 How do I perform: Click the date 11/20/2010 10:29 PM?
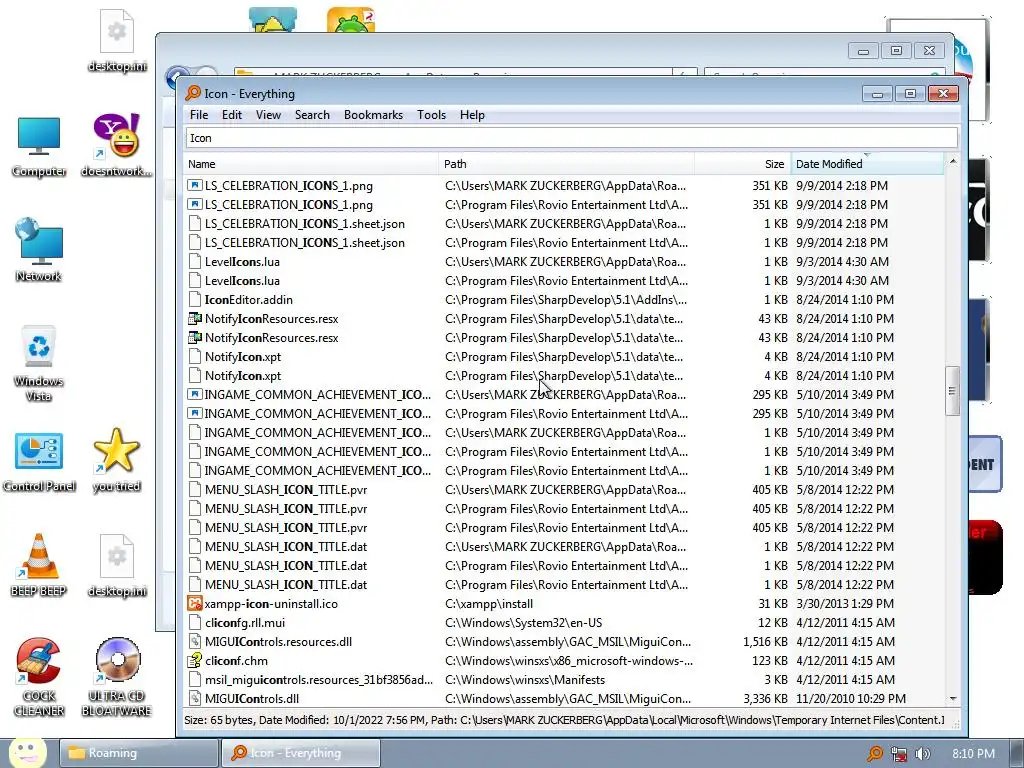(x=850, y=698)
